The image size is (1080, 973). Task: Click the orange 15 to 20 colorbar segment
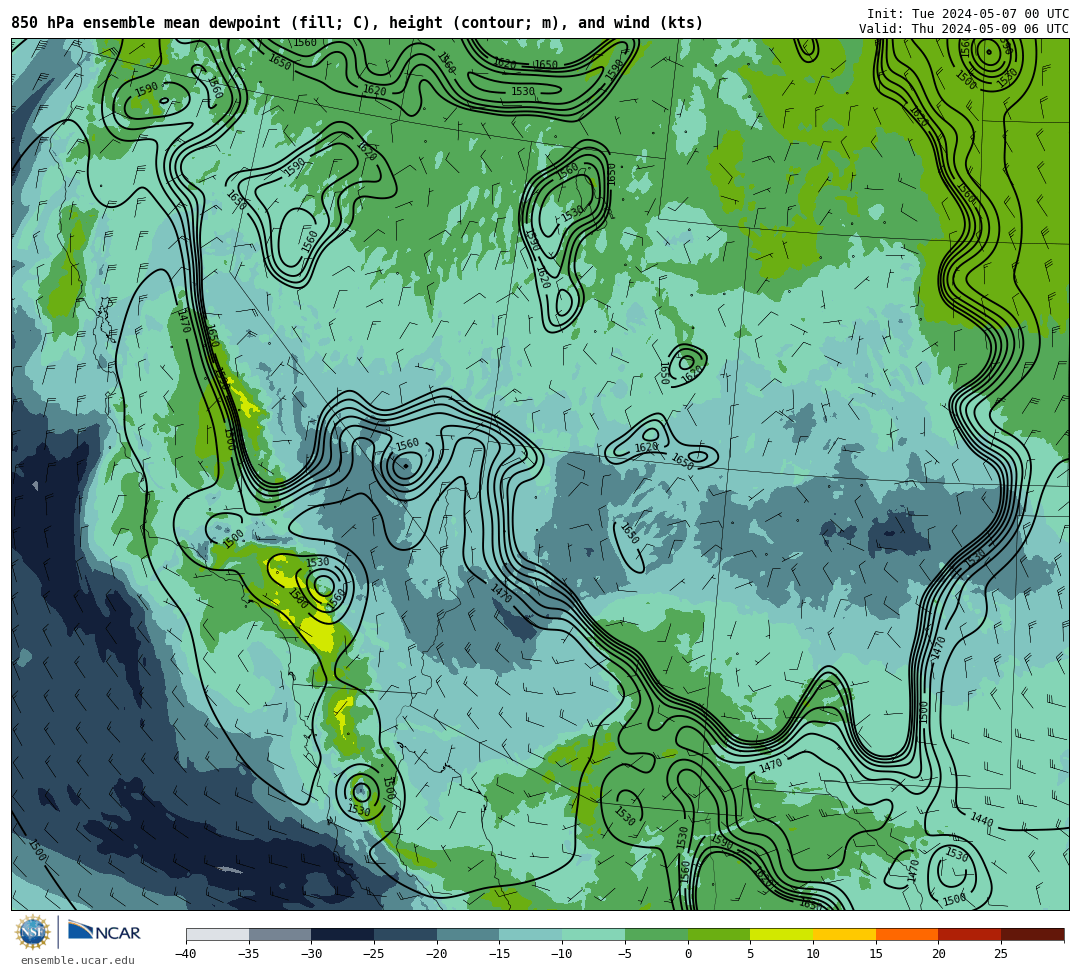907,934
